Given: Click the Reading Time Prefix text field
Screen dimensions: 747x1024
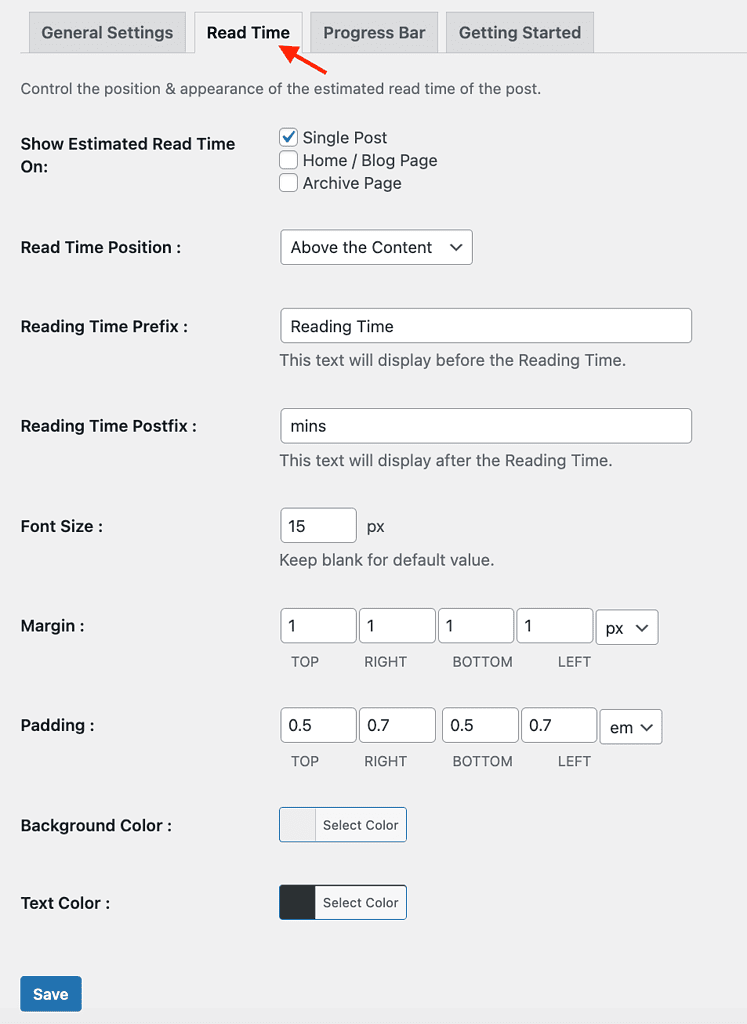Looking at the screenshot, I should pyautogui.click(x=485, y=325).
